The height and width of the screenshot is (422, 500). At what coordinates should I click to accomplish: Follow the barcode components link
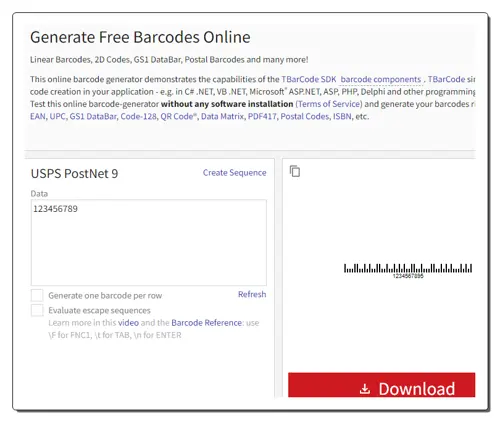tap(381, 79)
